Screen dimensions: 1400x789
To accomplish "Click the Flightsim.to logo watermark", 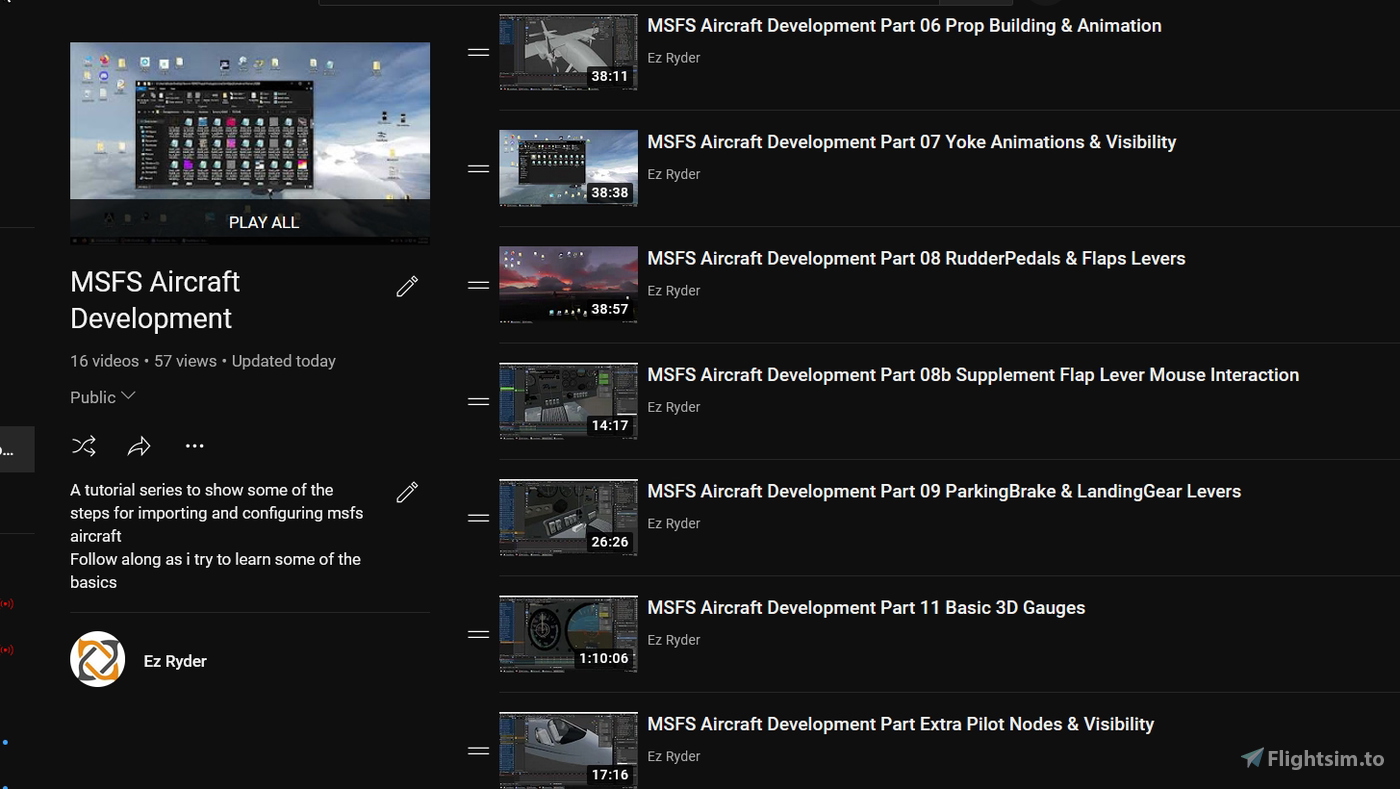I will click(x=1312, y=758).
